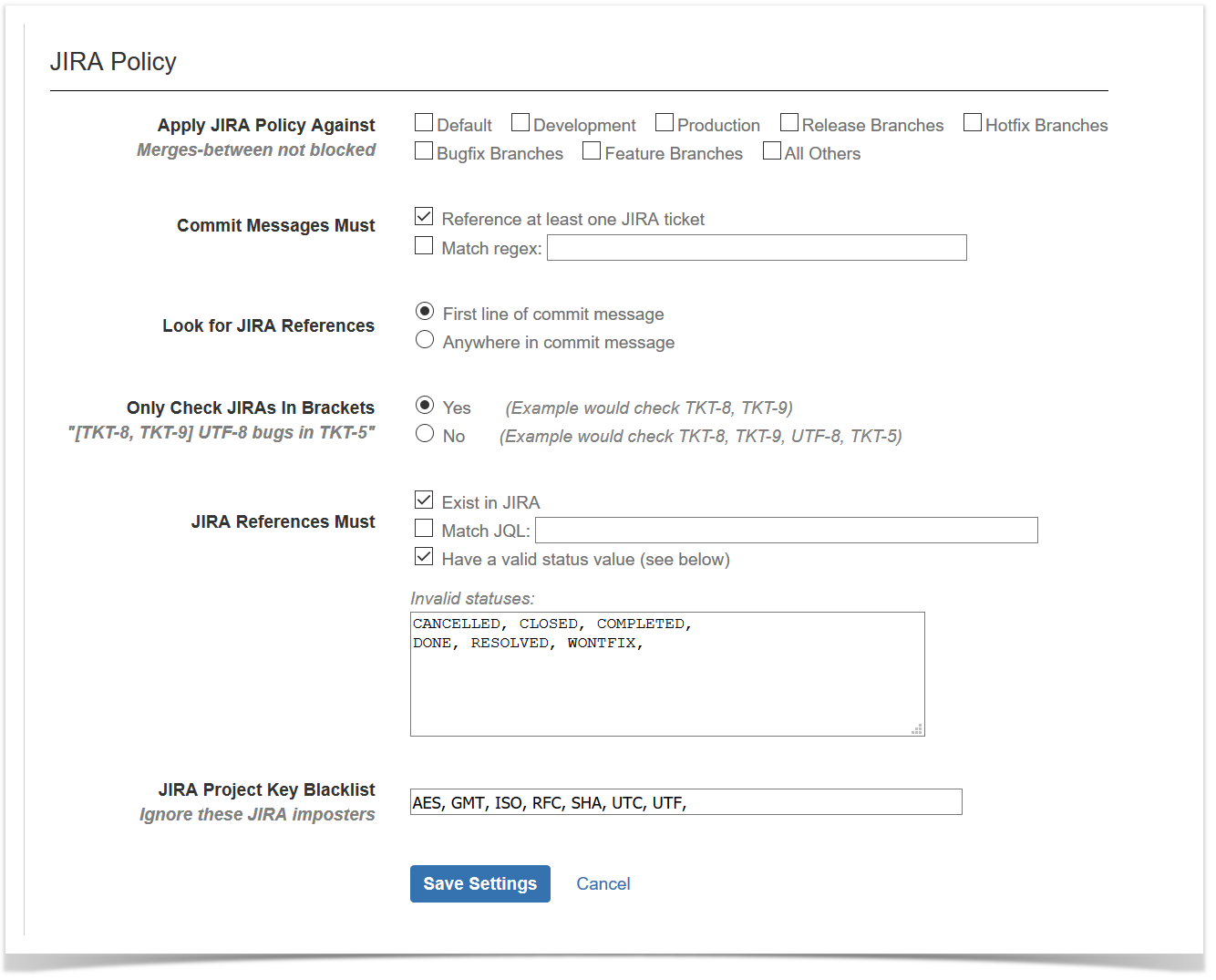Click the Match JQL input field
The image size is (1216, 980).
pyautogui.click(x=787, y=531)
